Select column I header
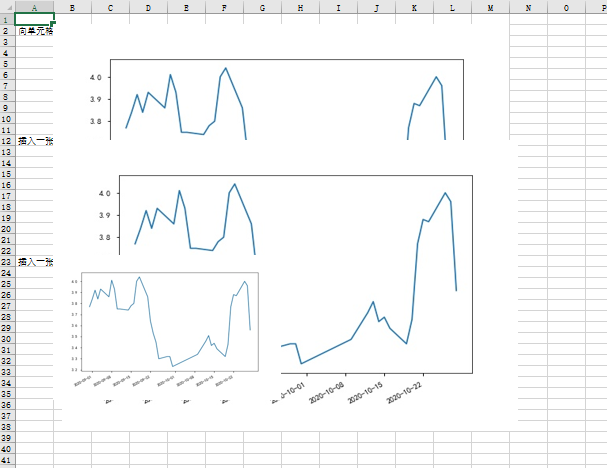Screen dimensions: 607x468 click(338, 7)
